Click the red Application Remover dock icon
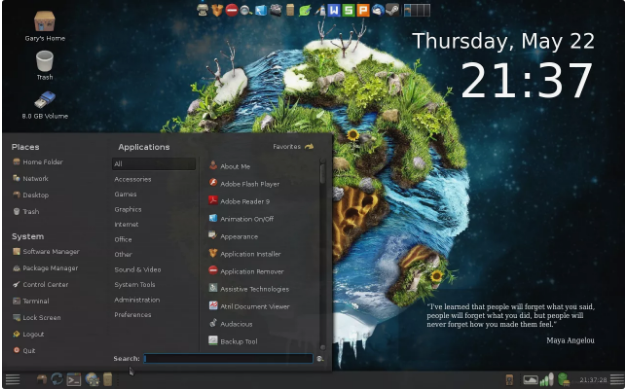Image resolution: width=628 pixels, height=389 pixels. pyautogui.click(x=231, y=10)
